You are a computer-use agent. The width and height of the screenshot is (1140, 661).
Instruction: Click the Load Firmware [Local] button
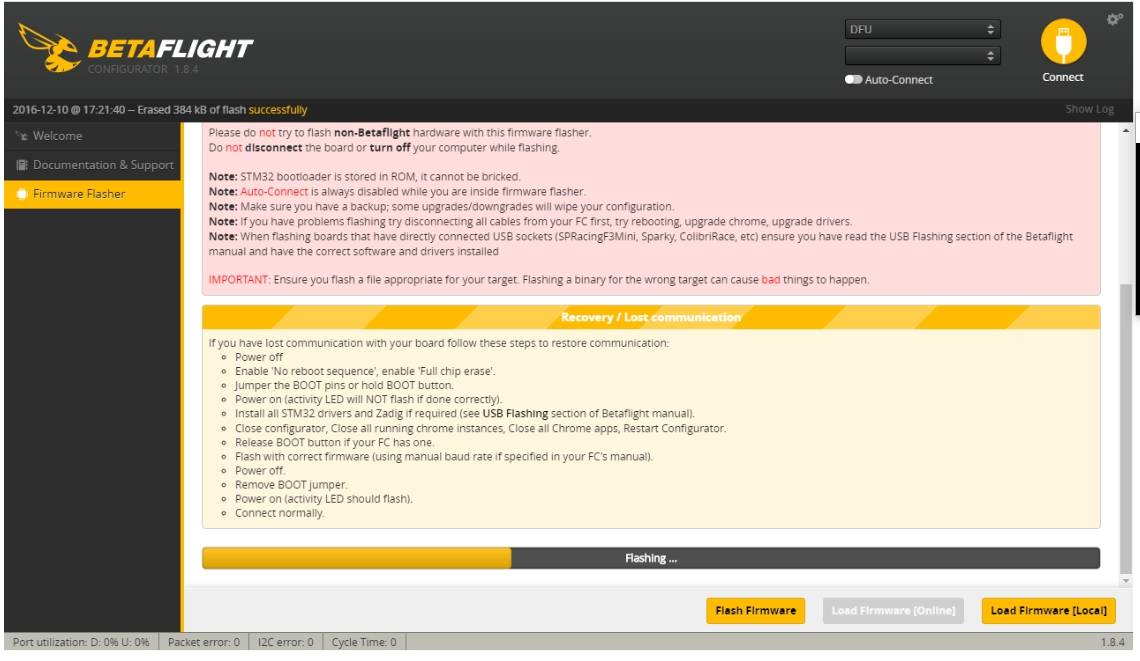1048,611
